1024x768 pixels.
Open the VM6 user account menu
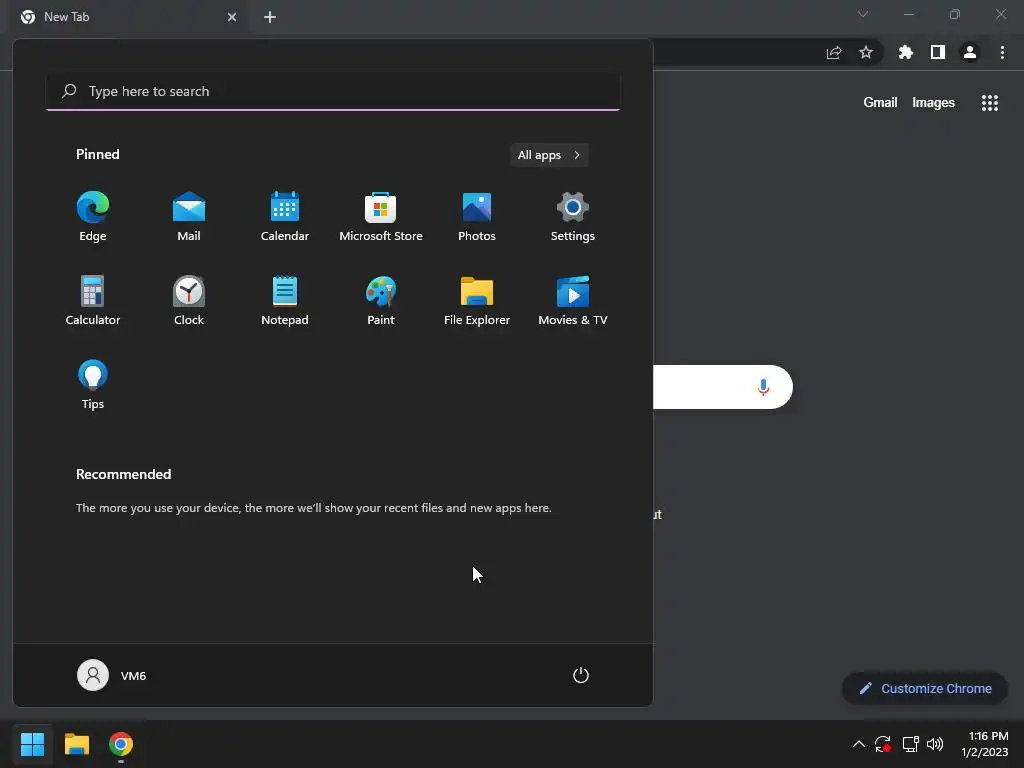pos(112,675)
